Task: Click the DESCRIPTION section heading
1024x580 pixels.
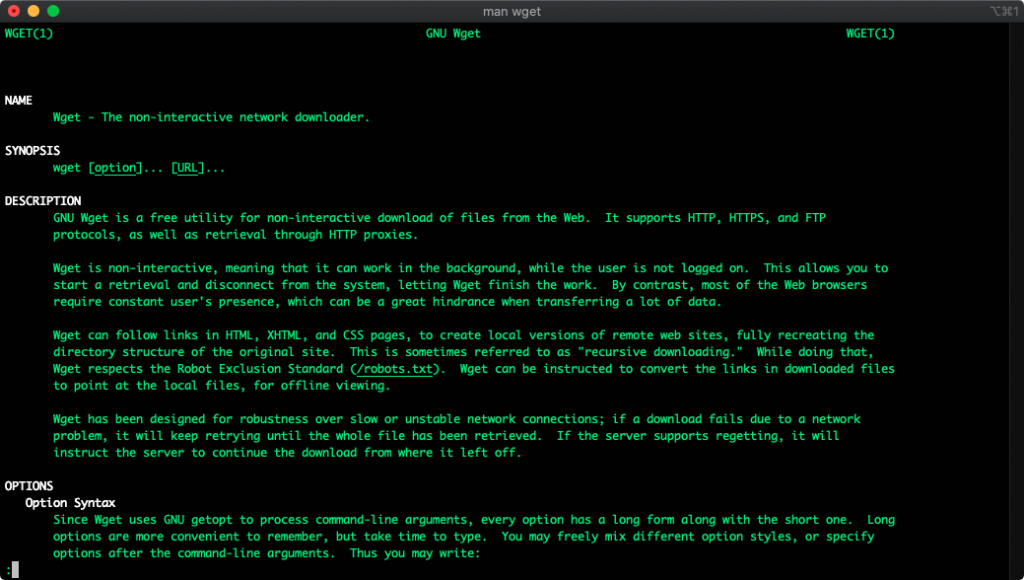Action: pos(43,201)
